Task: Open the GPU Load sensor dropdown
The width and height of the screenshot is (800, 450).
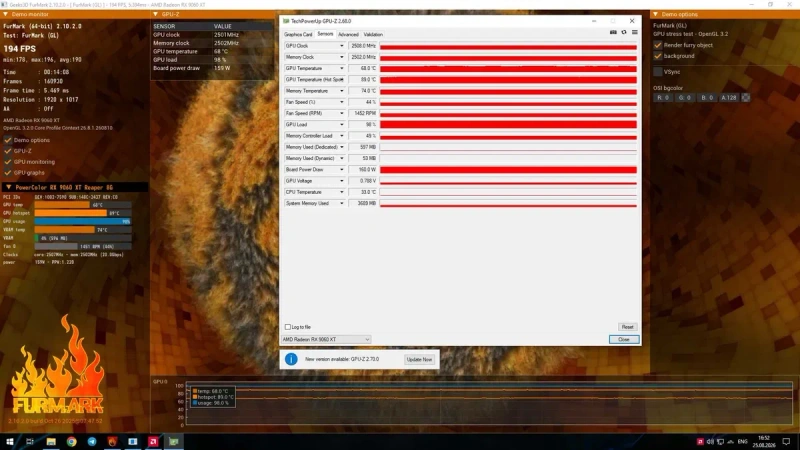Action: (x=341, y=124)
